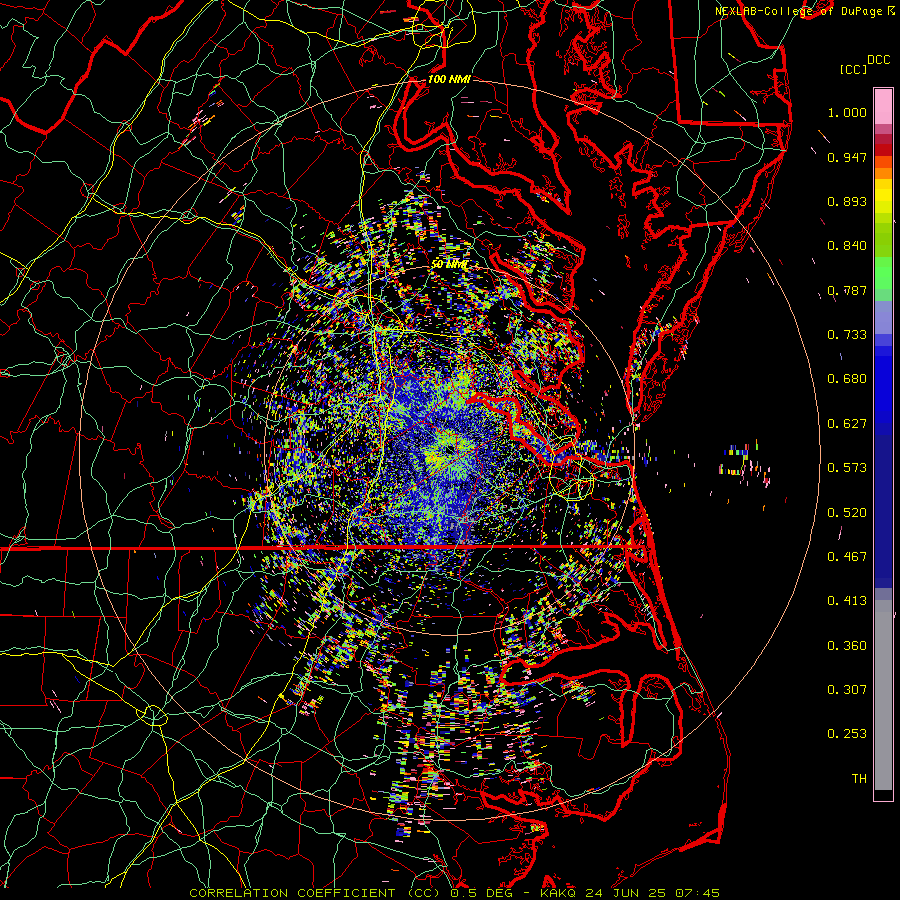
Task: Click the DCC label above the color scale
Action: [x=878, y=59]
